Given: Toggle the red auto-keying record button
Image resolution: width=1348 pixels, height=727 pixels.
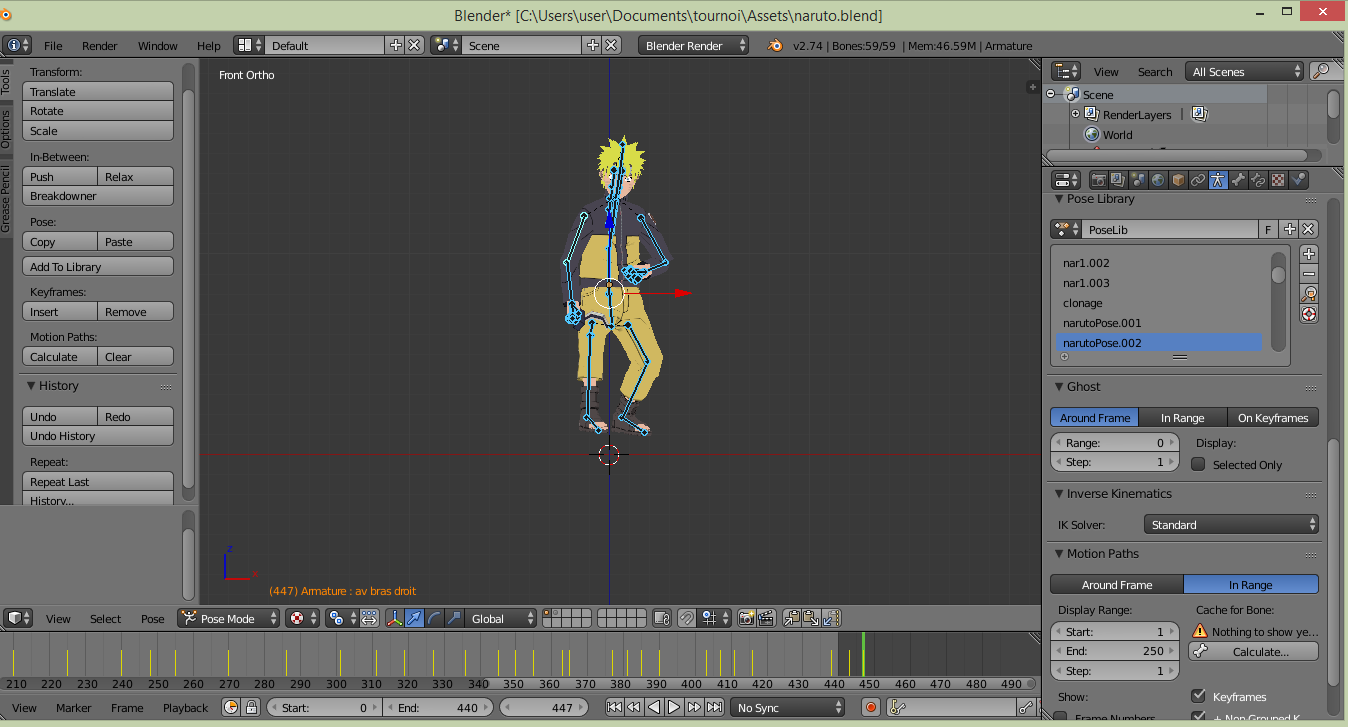Looking at the screenshot, I should (871, 707).
